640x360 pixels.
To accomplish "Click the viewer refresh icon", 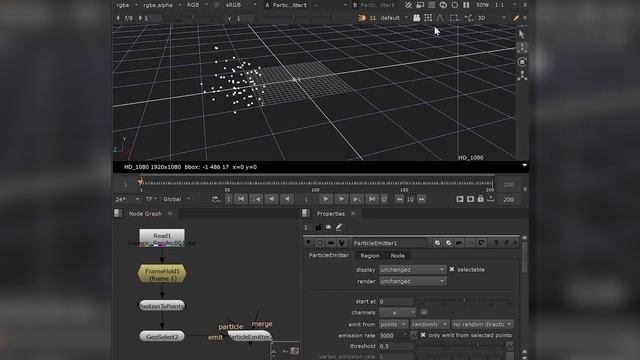I will [x=443, y=5].
